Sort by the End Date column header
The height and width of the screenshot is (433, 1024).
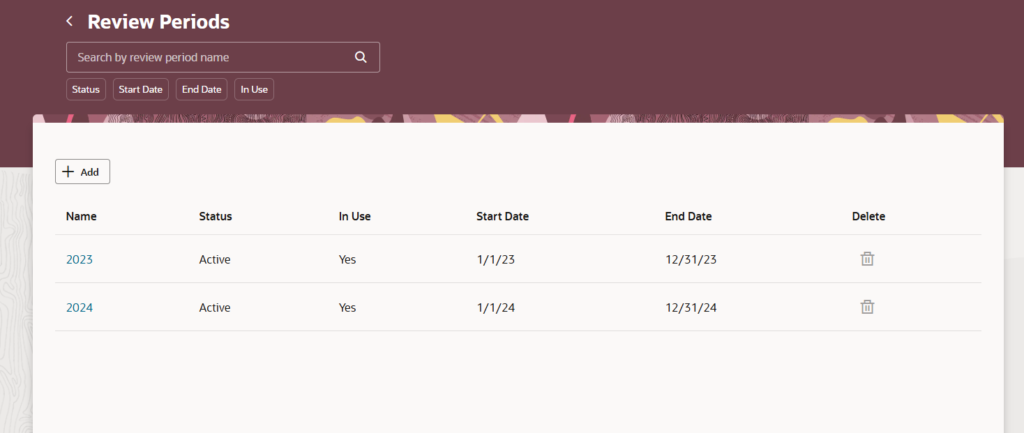click(688, 216)
